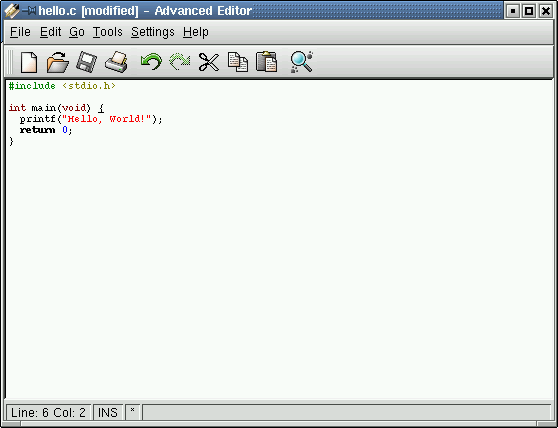
Task: Open the Edit menu
Action: pos(51,32)
